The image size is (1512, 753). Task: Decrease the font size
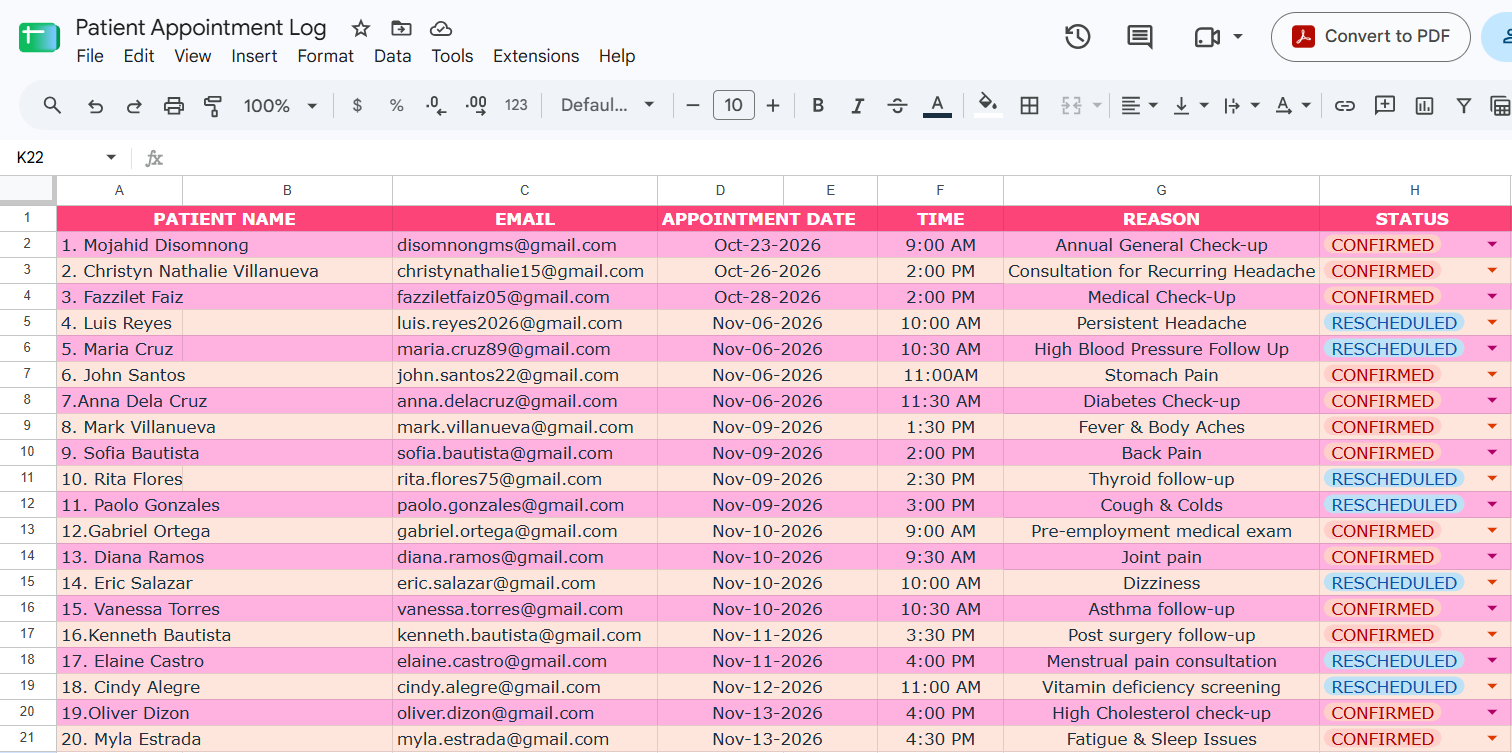point(693,105)
